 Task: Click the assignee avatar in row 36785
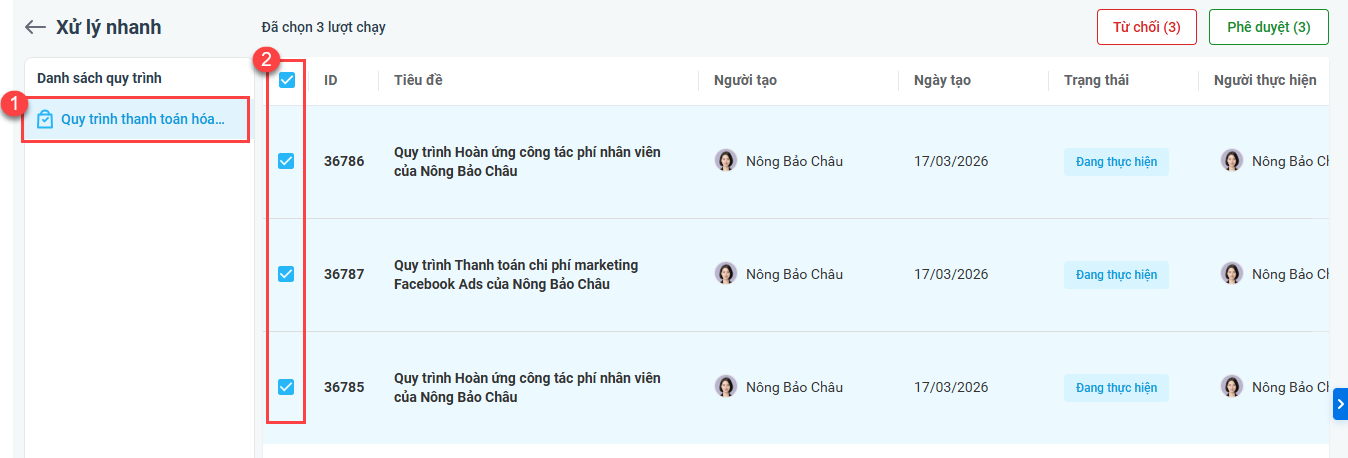point(1232,386)
